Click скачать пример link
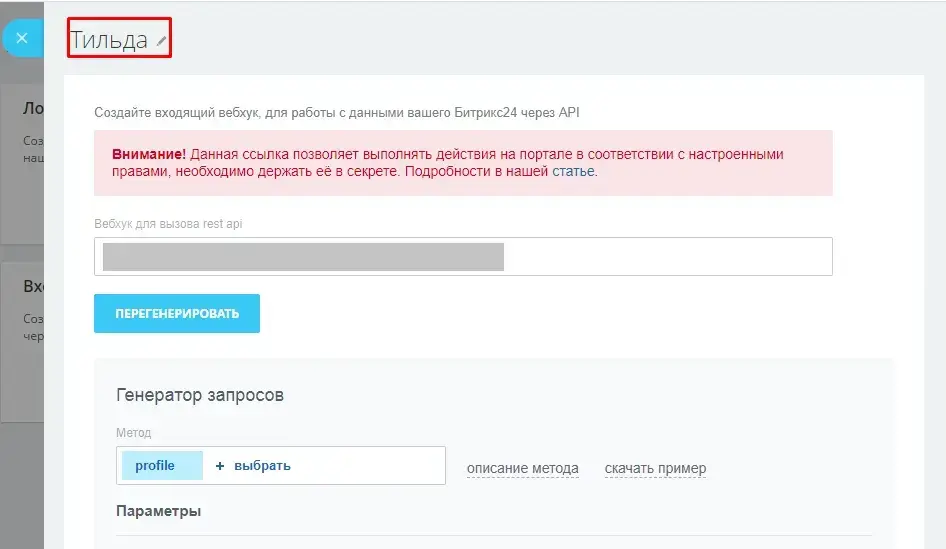This screenshot has height=549, width=946. (655, 468)
